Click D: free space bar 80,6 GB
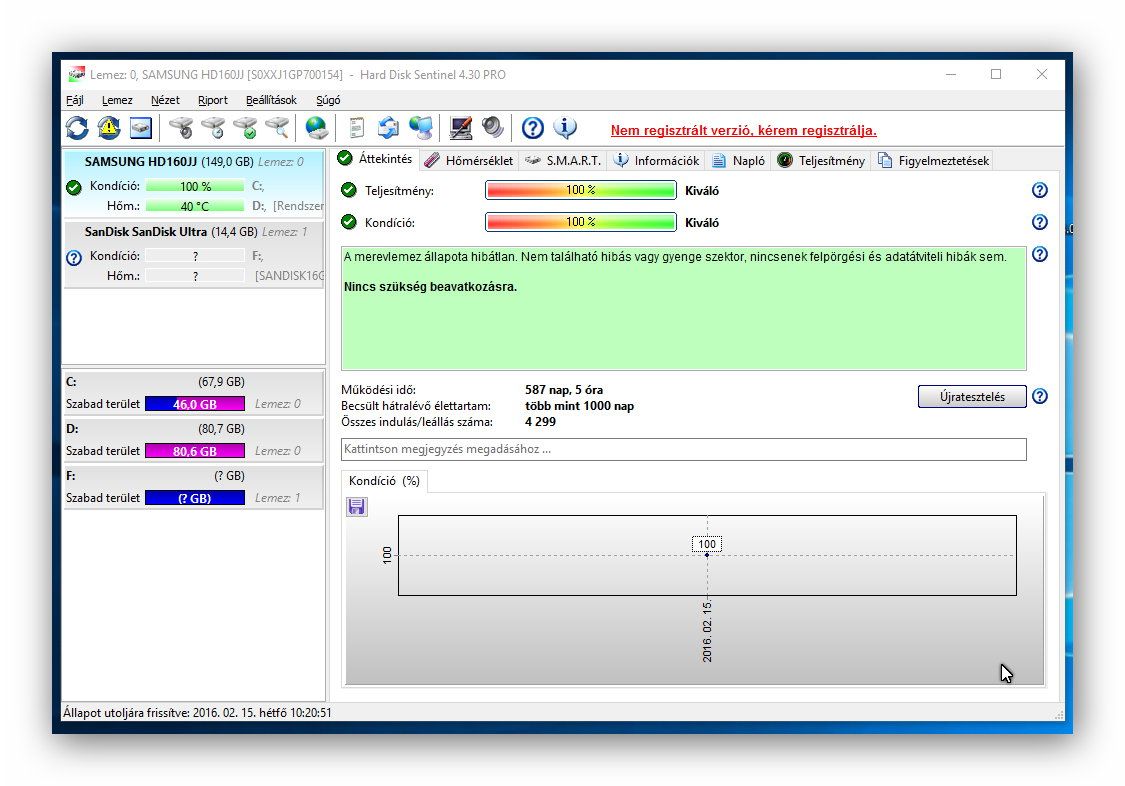 194,451
